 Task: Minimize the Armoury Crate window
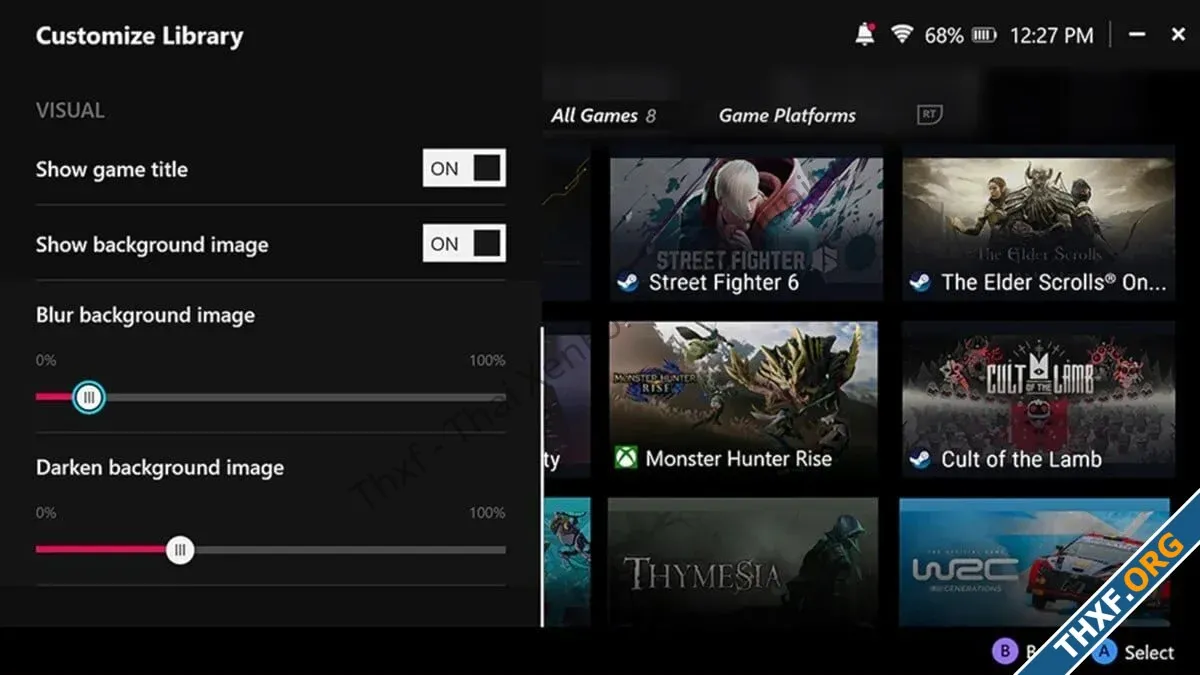[1137, 35]
